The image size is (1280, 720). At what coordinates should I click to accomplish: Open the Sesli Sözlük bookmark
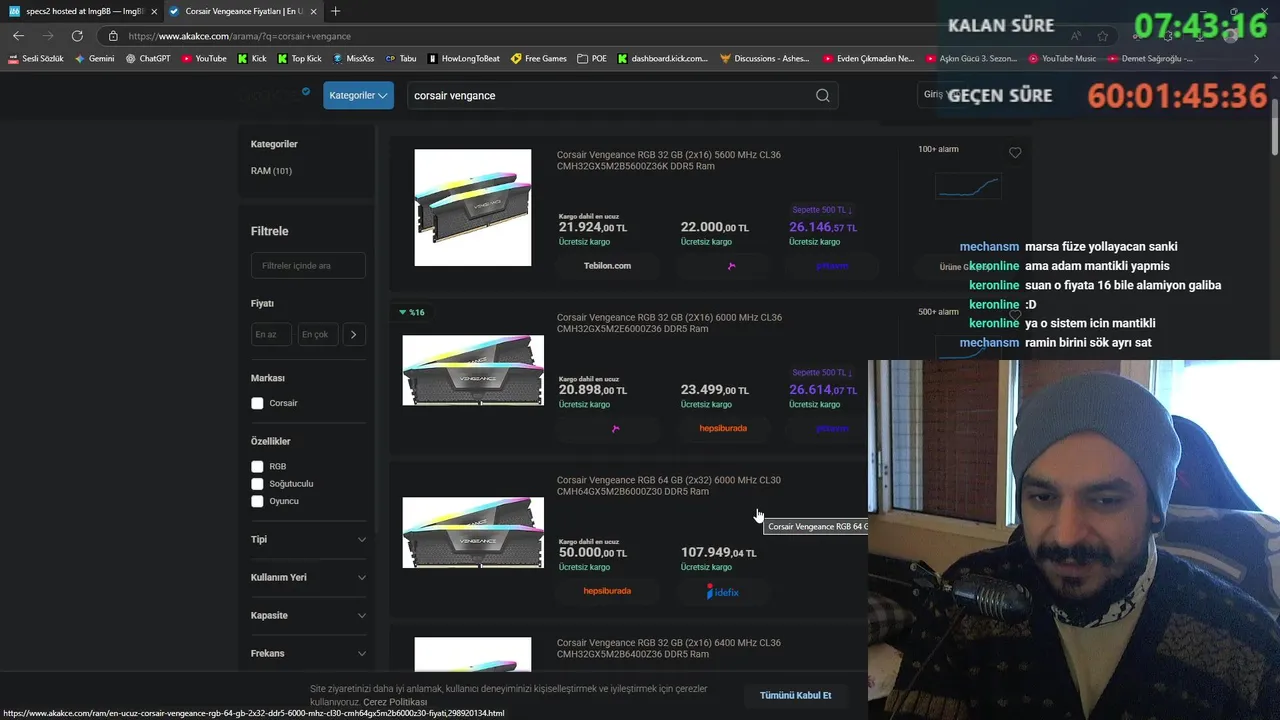[x=36, y=58]
